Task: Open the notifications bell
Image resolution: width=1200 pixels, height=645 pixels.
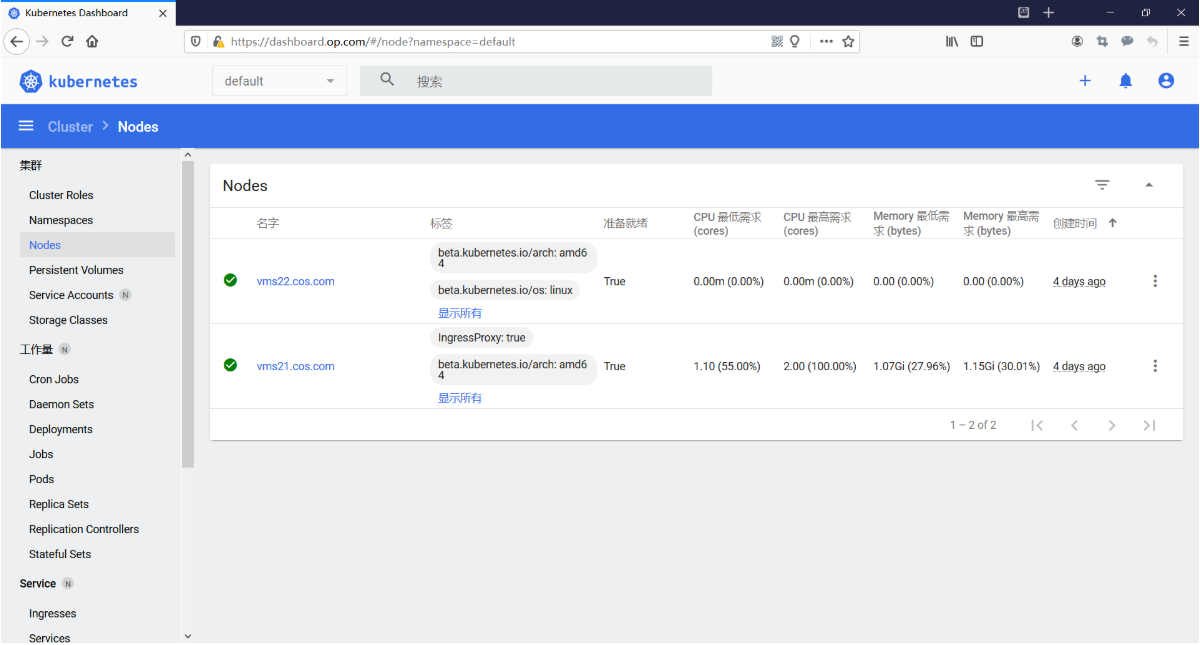Action: 1125,81
